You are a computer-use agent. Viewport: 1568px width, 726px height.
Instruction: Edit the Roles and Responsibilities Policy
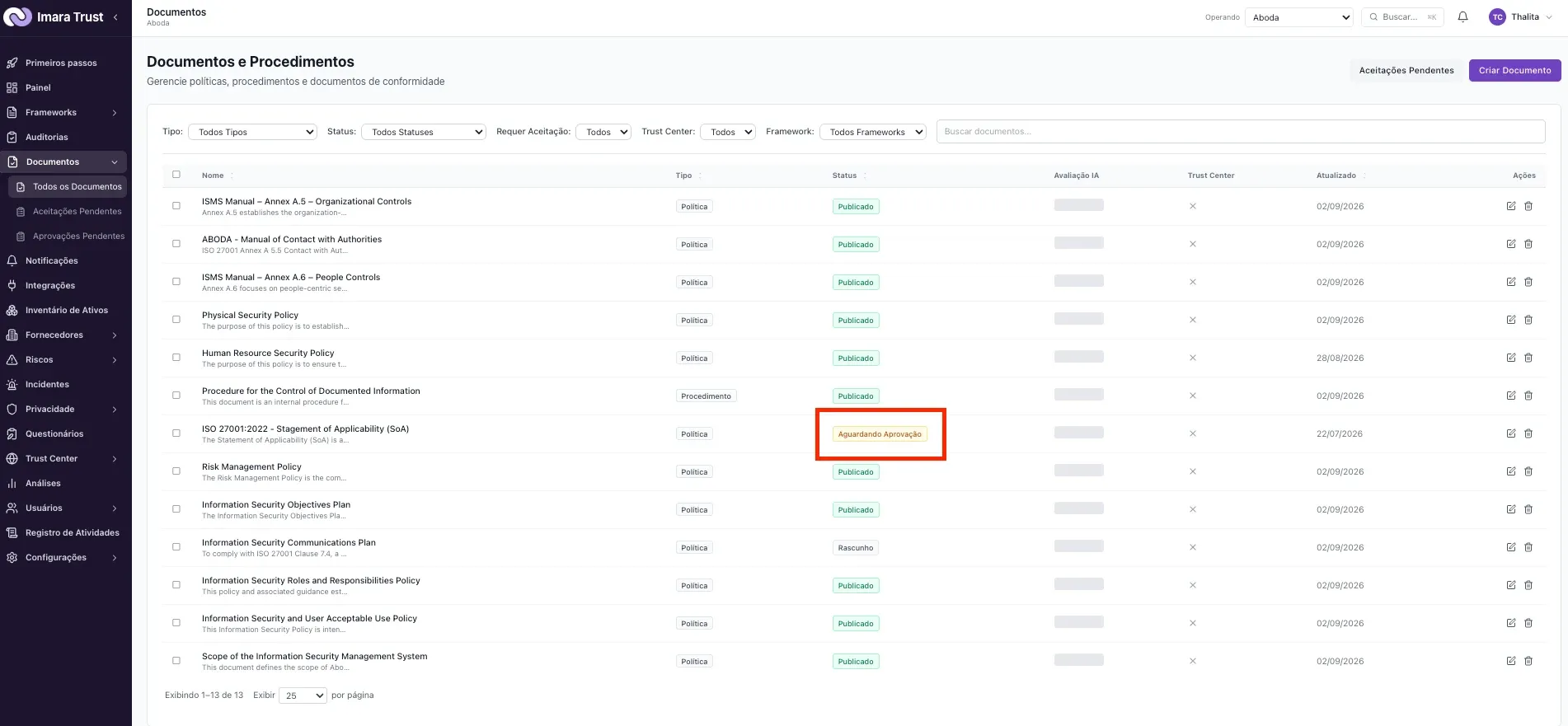coord(1511,585)
